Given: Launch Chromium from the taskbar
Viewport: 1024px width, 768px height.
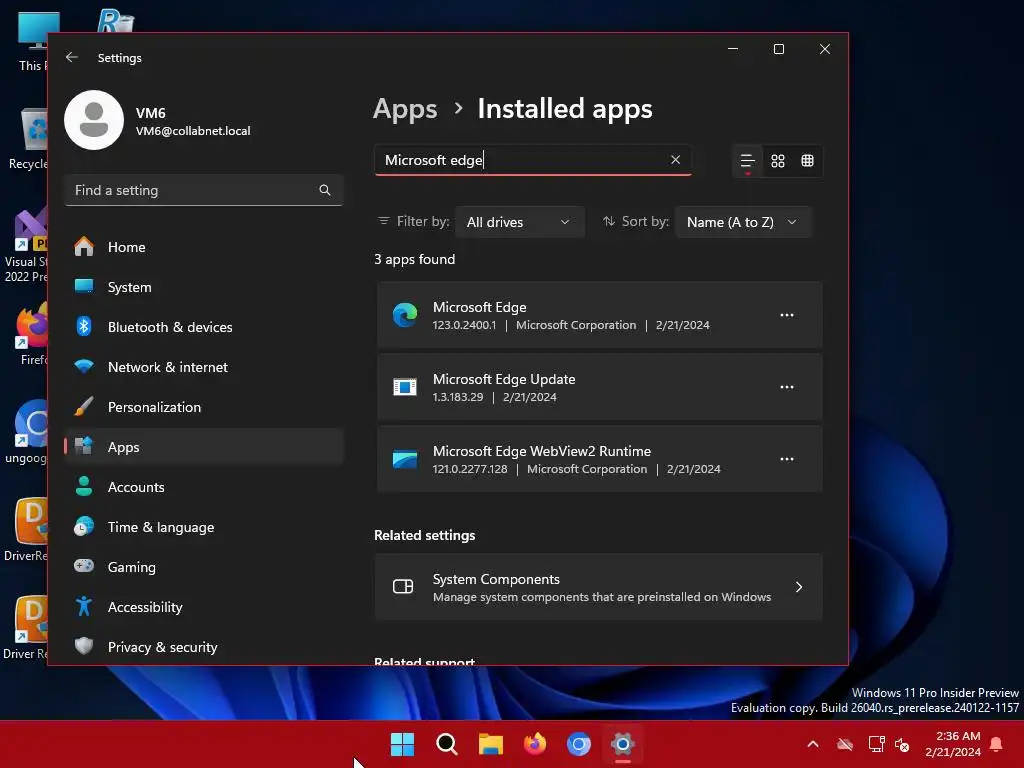Looking at the screenshot, I should pos(579,744).
